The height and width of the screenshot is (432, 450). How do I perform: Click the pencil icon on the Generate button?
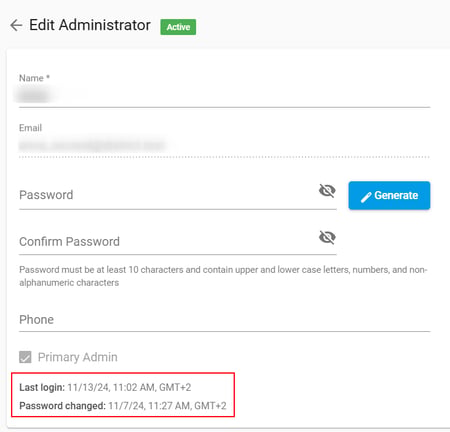[366, 197]
